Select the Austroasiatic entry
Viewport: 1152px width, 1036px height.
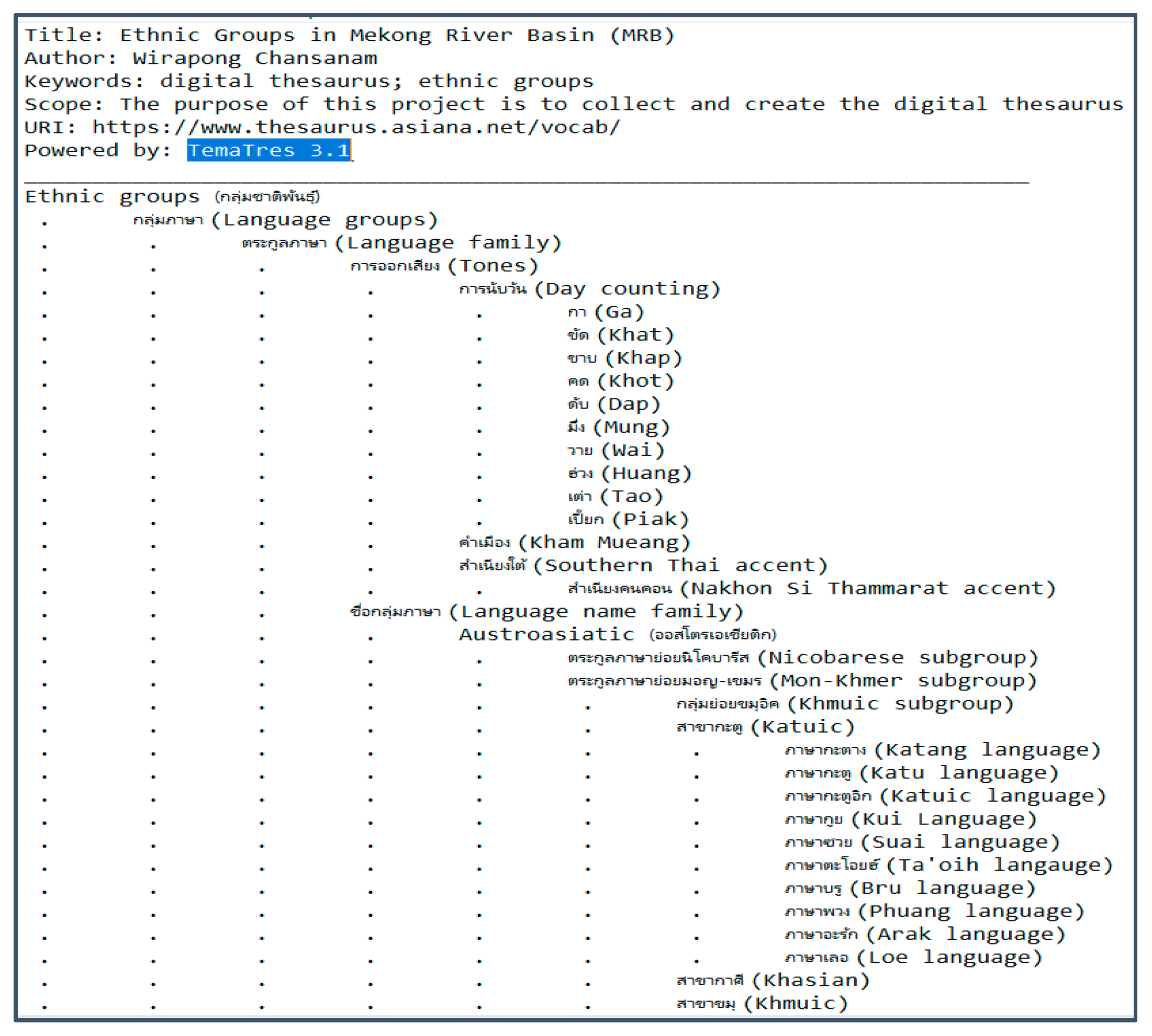617,634
